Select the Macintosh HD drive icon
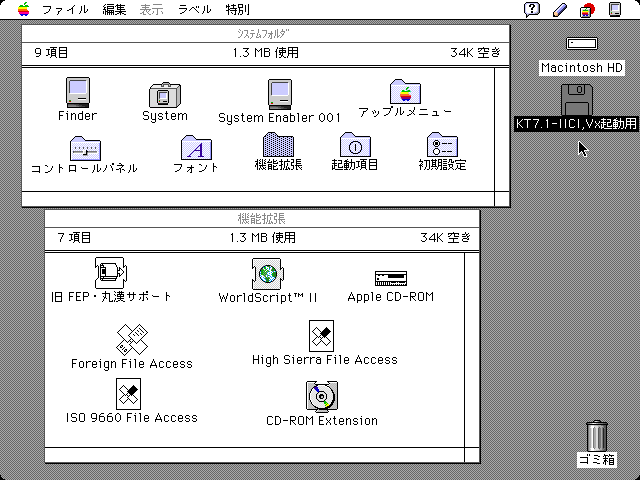Image resolution: width=640 pixels, height=480 pixels. pyautogui.click(x=582, y=43)
